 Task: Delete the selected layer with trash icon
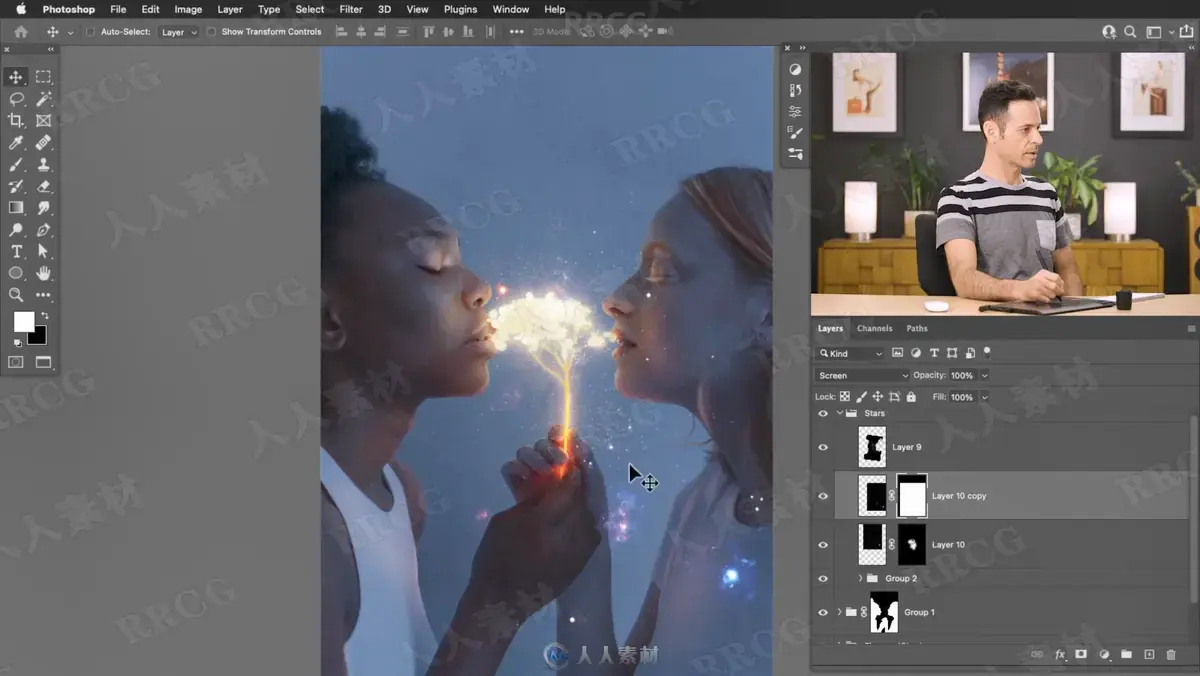pyautogui.click(x=1171, y=655)
